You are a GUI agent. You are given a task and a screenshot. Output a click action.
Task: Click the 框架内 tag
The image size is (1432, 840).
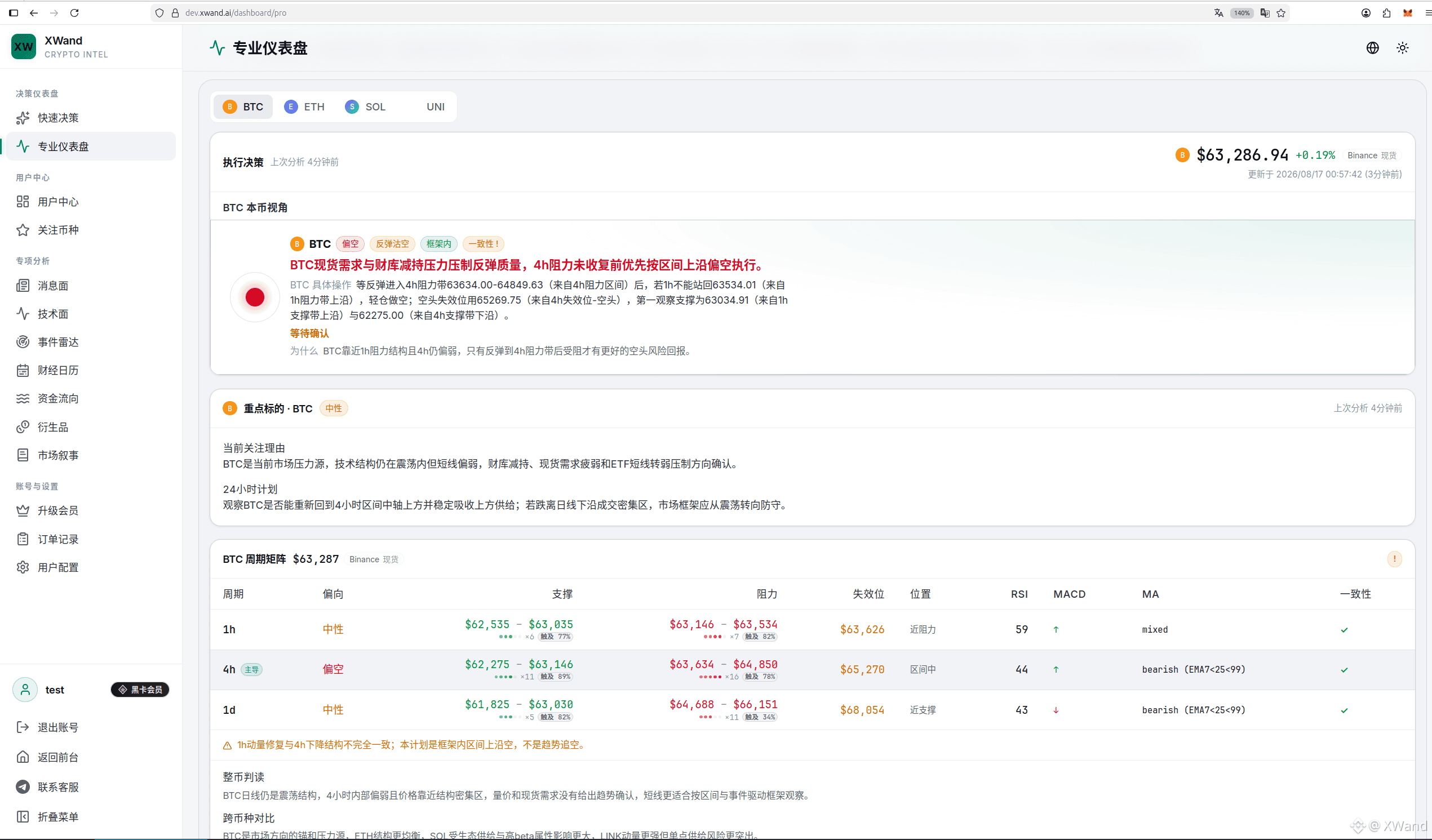tap(438, 243)
